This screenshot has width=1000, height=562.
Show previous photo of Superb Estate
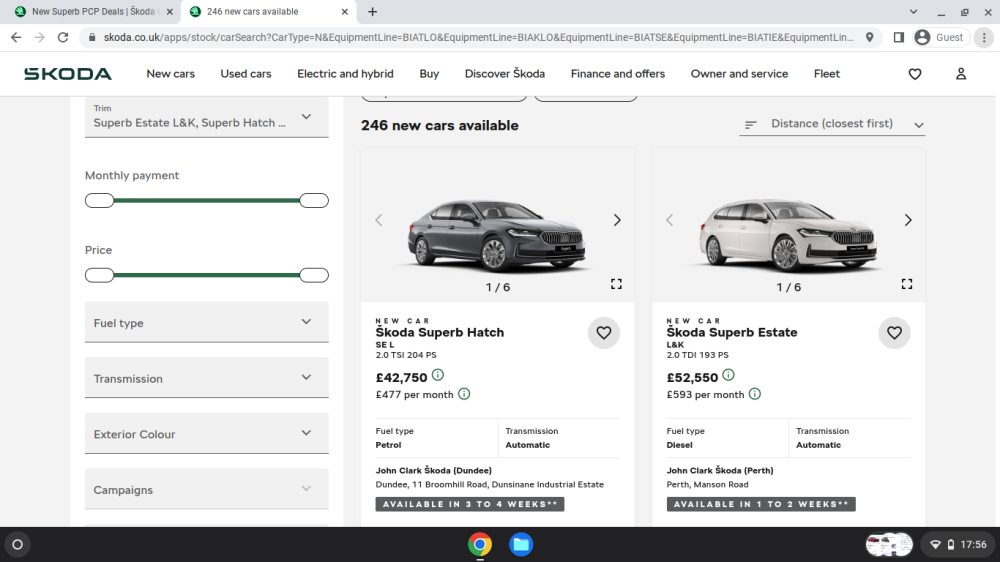tap(670, 220)
